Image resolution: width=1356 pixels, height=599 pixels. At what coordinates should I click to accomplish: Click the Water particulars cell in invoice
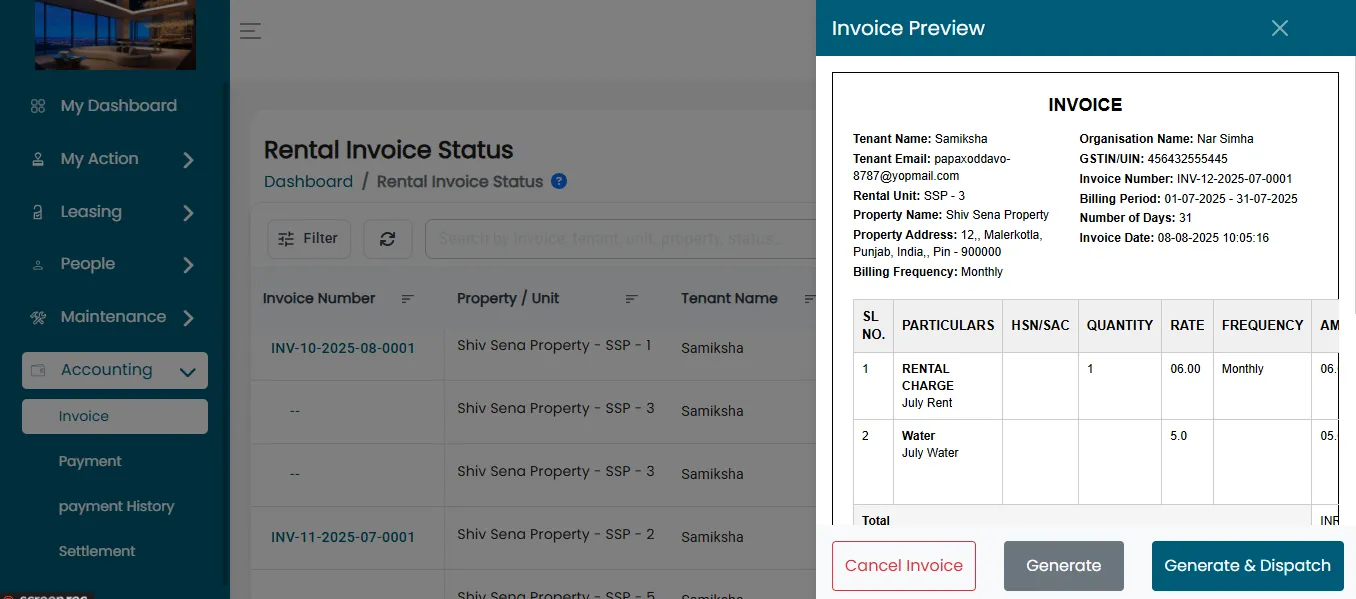948,461
